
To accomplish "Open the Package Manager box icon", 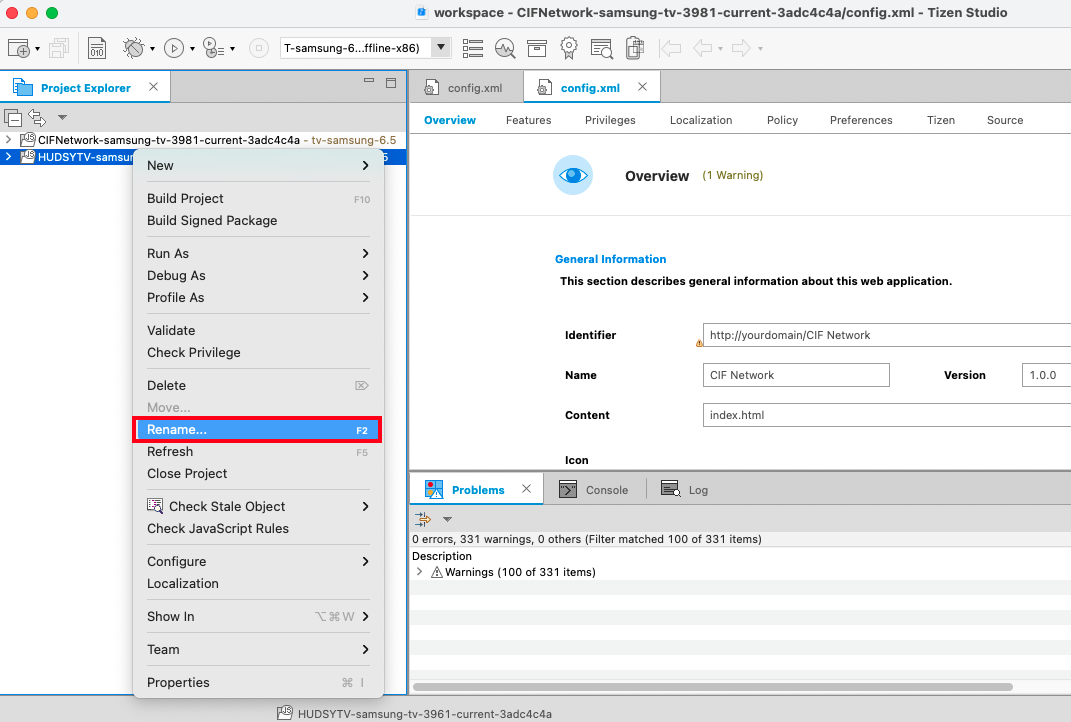I will pos(537,48).
